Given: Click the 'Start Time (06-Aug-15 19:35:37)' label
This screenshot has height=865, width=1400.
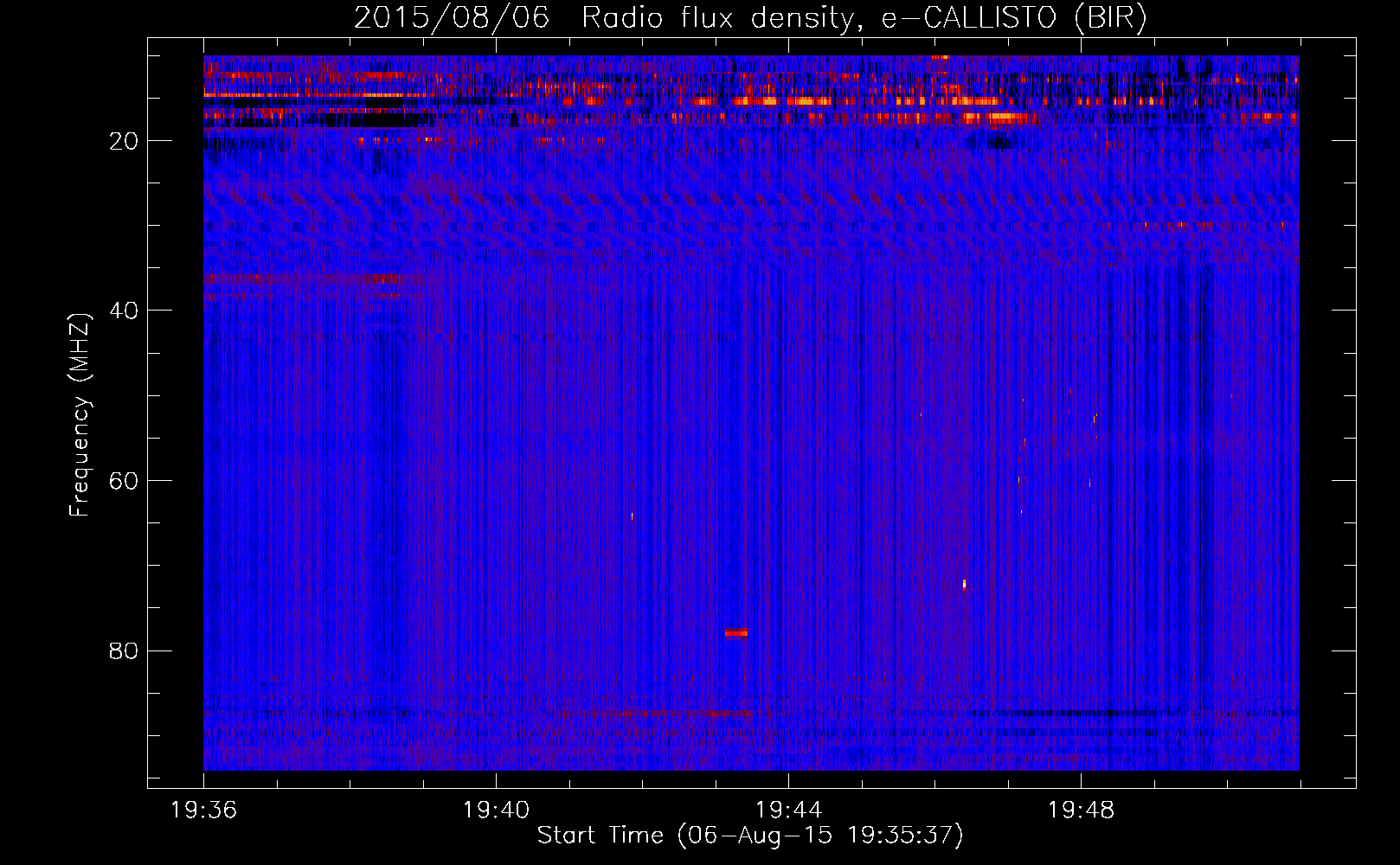Looking at the screenshot, I should 750,836.
